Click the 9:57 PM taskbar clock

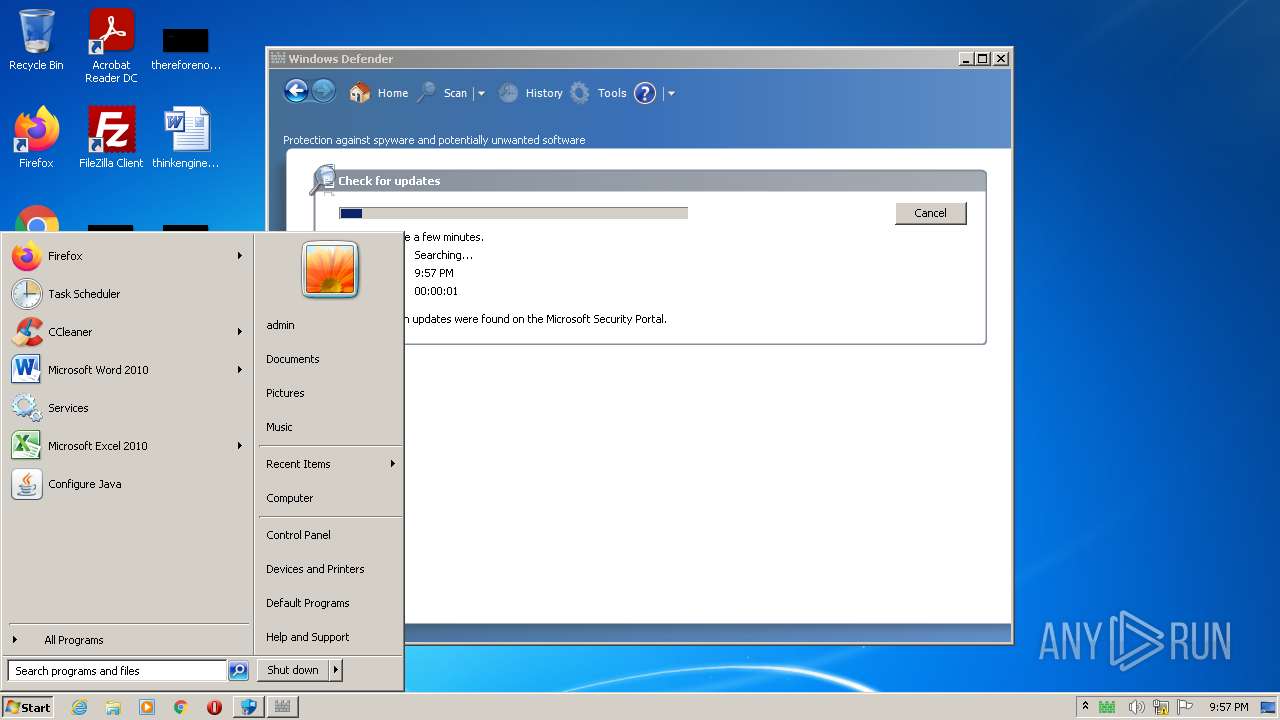coord(1228,707)
